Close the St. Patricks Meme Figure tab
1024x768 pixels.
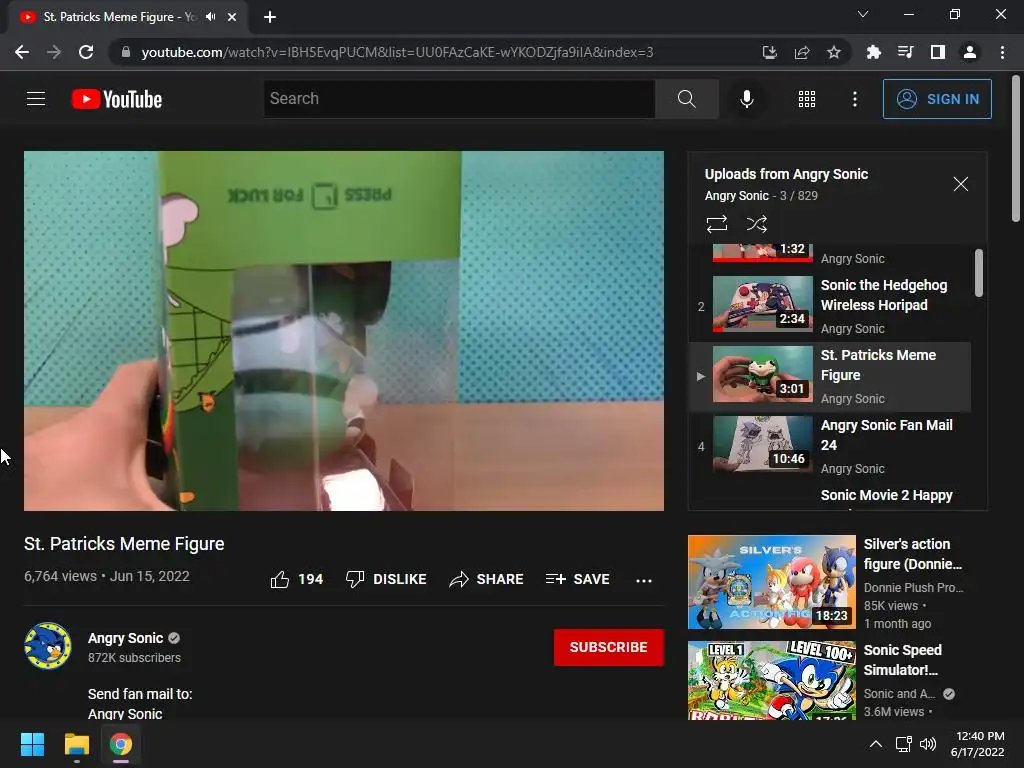coord(232,17)
